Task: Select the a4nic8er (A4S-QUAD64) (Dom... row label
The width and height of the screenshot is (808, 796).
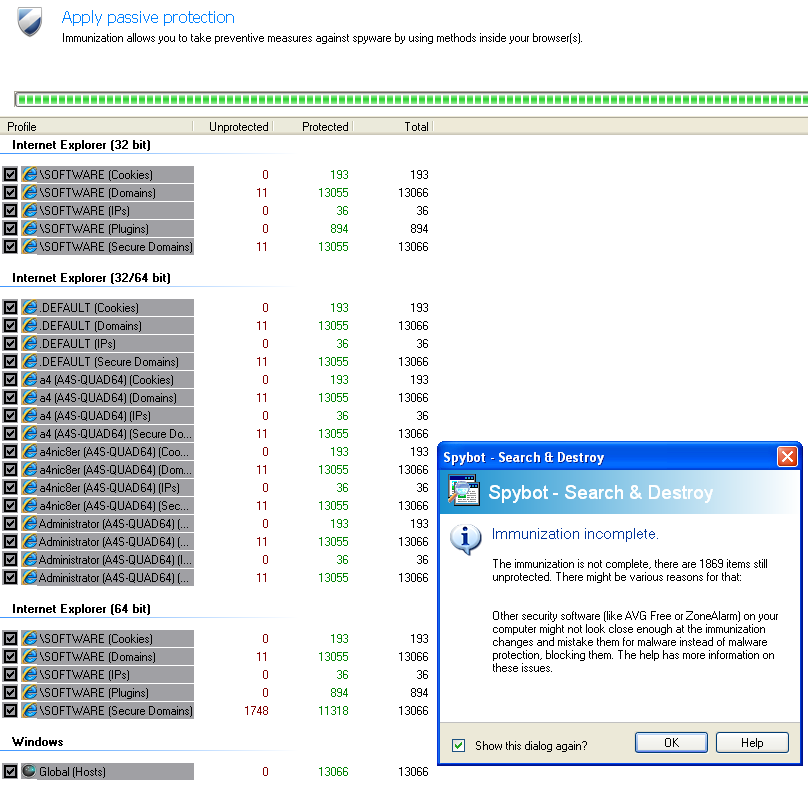Action: tap(115, 470)
